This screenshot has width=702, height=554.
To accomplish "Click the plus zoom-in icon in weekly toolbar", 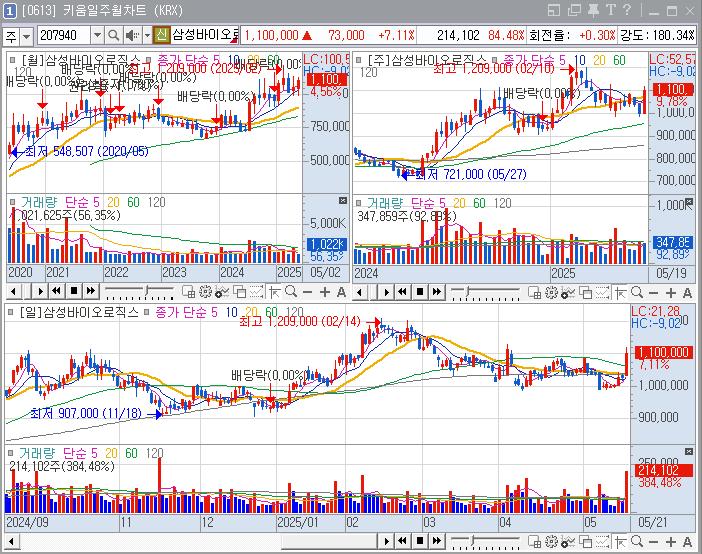I will [671, 293].
